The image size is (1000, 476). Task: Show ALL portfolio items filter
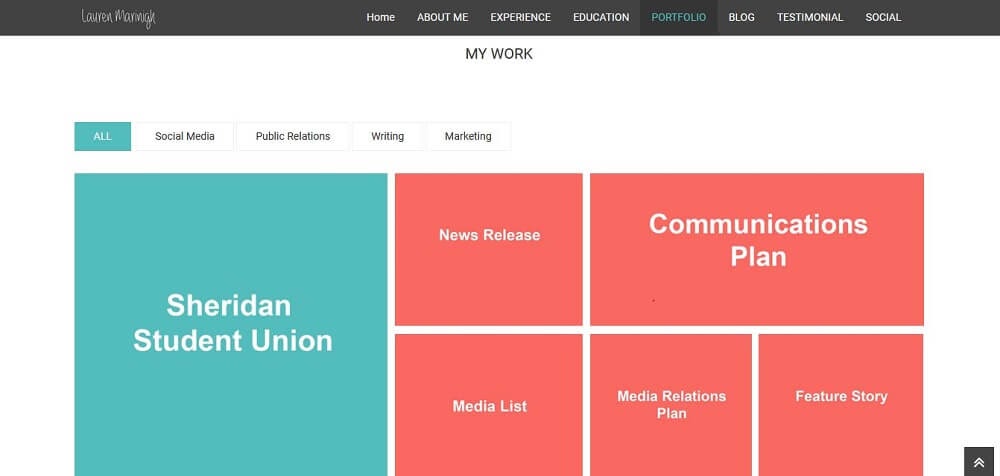click(x=103, y=137)
